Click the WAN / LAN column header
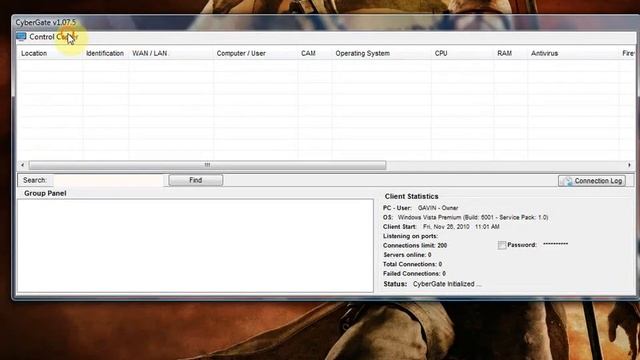 [x=150, y=53]
